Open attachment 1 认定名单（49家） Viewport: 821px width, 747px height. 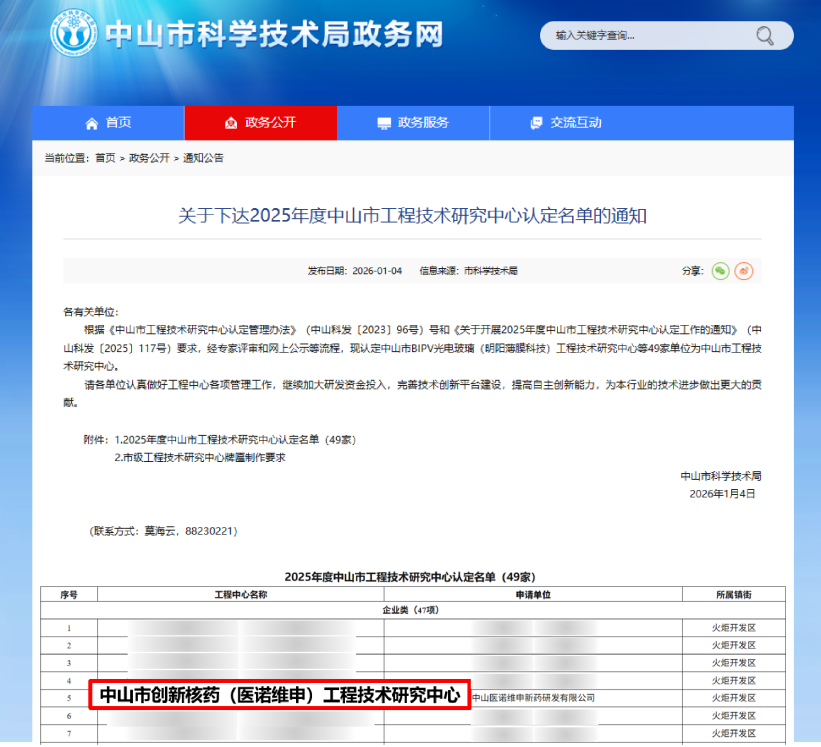[x=235, y=440]
